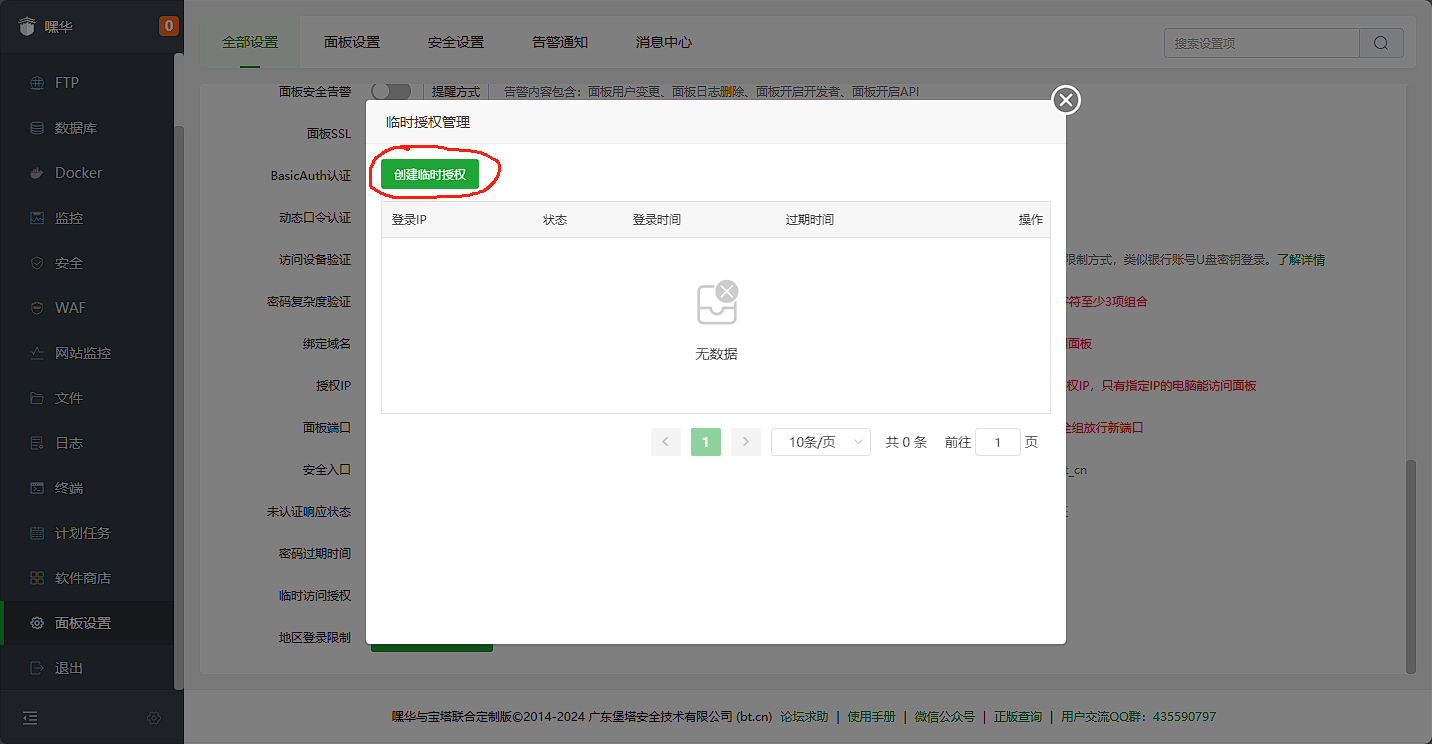Click the 嘿华 panel logo
This screenshot has height=744, width=1432.
28,27
